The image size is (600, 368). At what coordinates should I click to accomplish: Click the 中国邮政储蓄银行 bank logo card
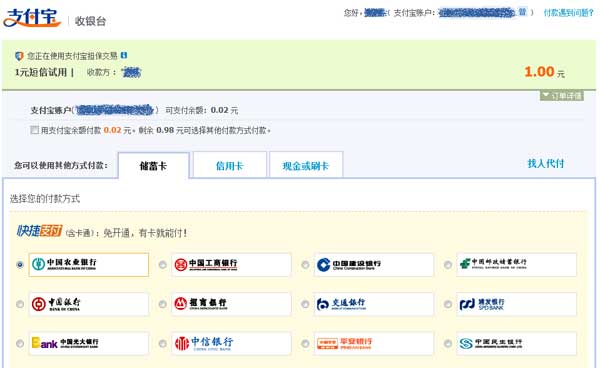coord(517,264)
